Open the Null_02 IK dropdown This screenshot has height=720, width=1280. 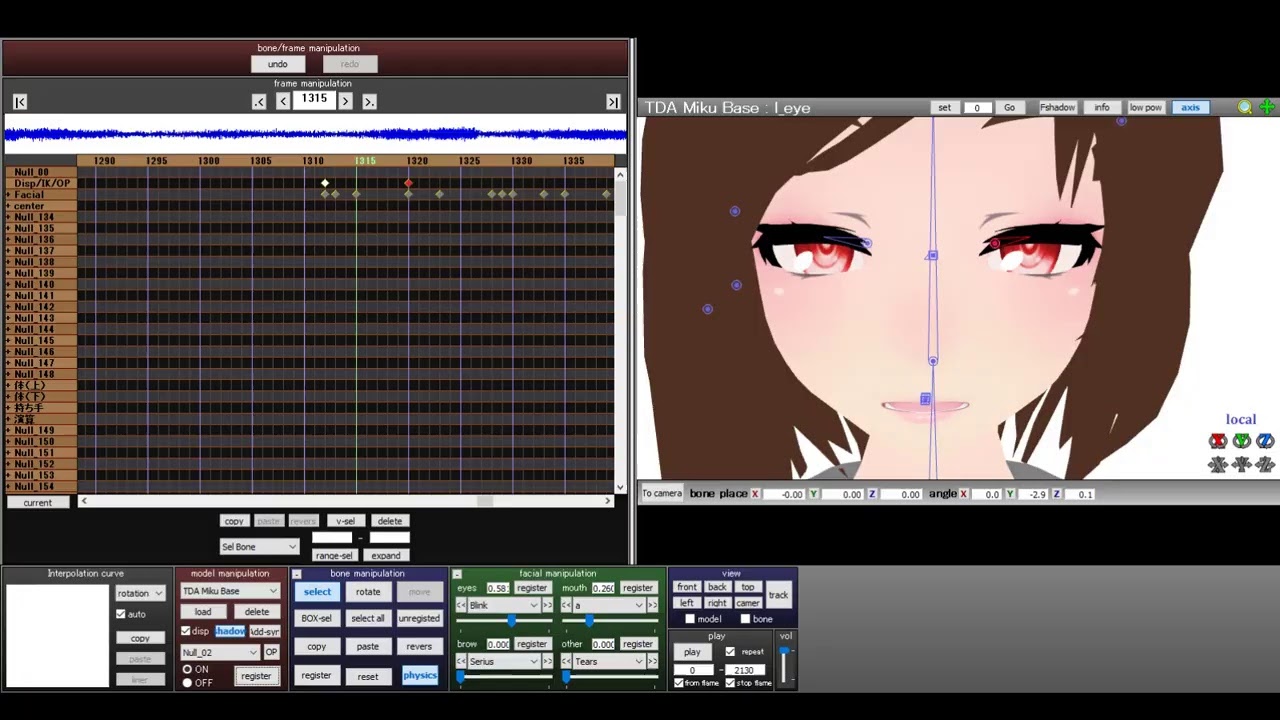click(x=219, y=652)
